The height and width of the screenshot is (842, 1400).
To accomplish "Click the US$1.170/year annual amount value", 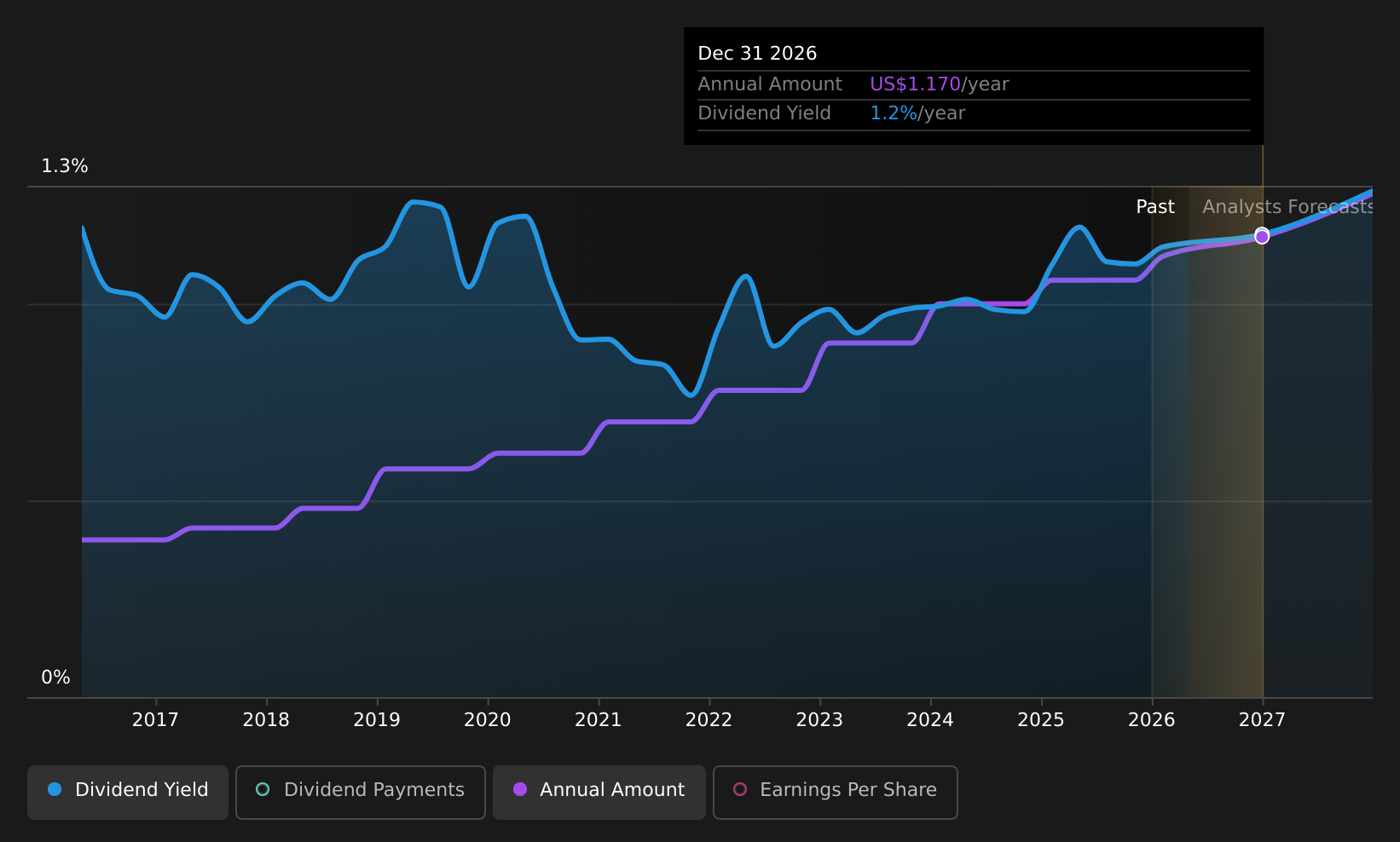I will [x=940, y=84].
